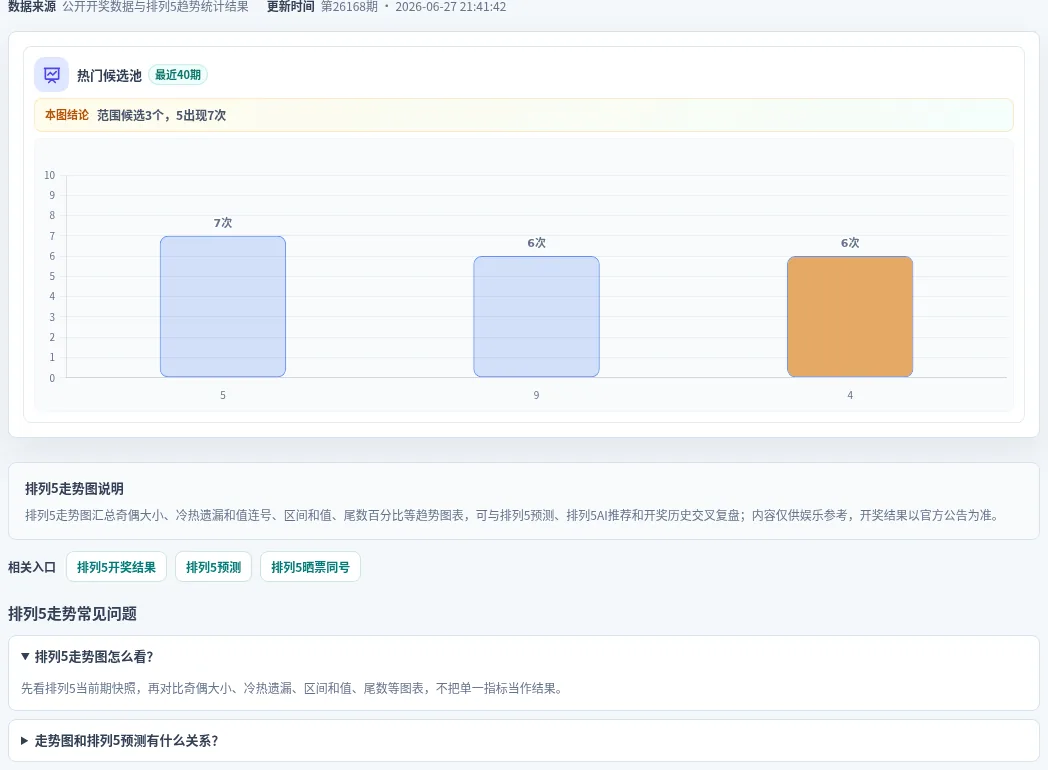
Task: Click the 6次 label above bar 4
Action: (x=849, y=243)
